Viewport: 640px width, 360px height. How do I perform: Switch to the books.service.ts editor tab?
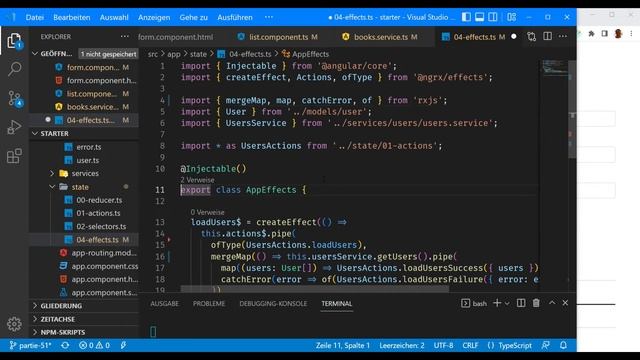pos(380,37)
